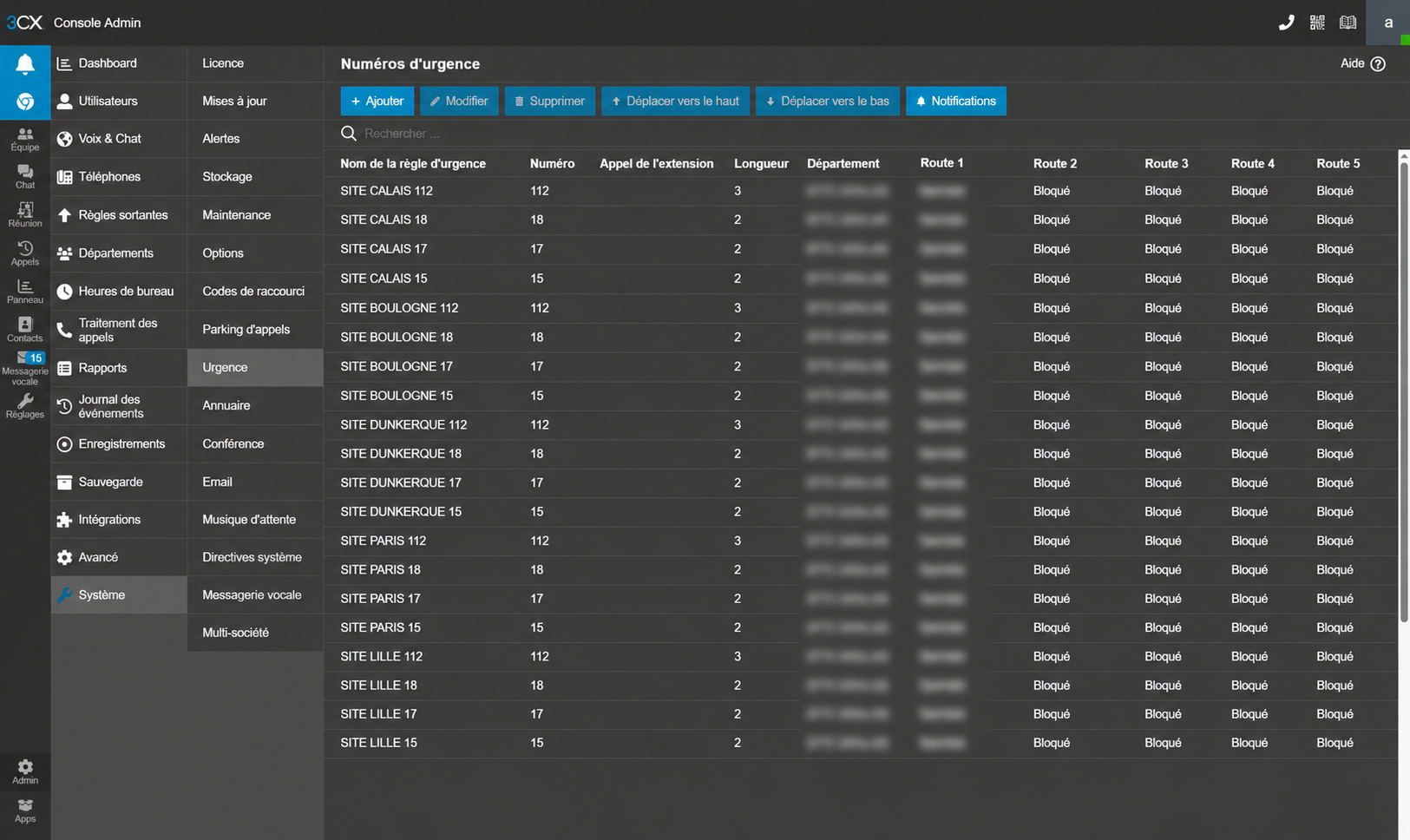
Task: Click the notifications bell icon in sidebar
Action: (25, 64)
